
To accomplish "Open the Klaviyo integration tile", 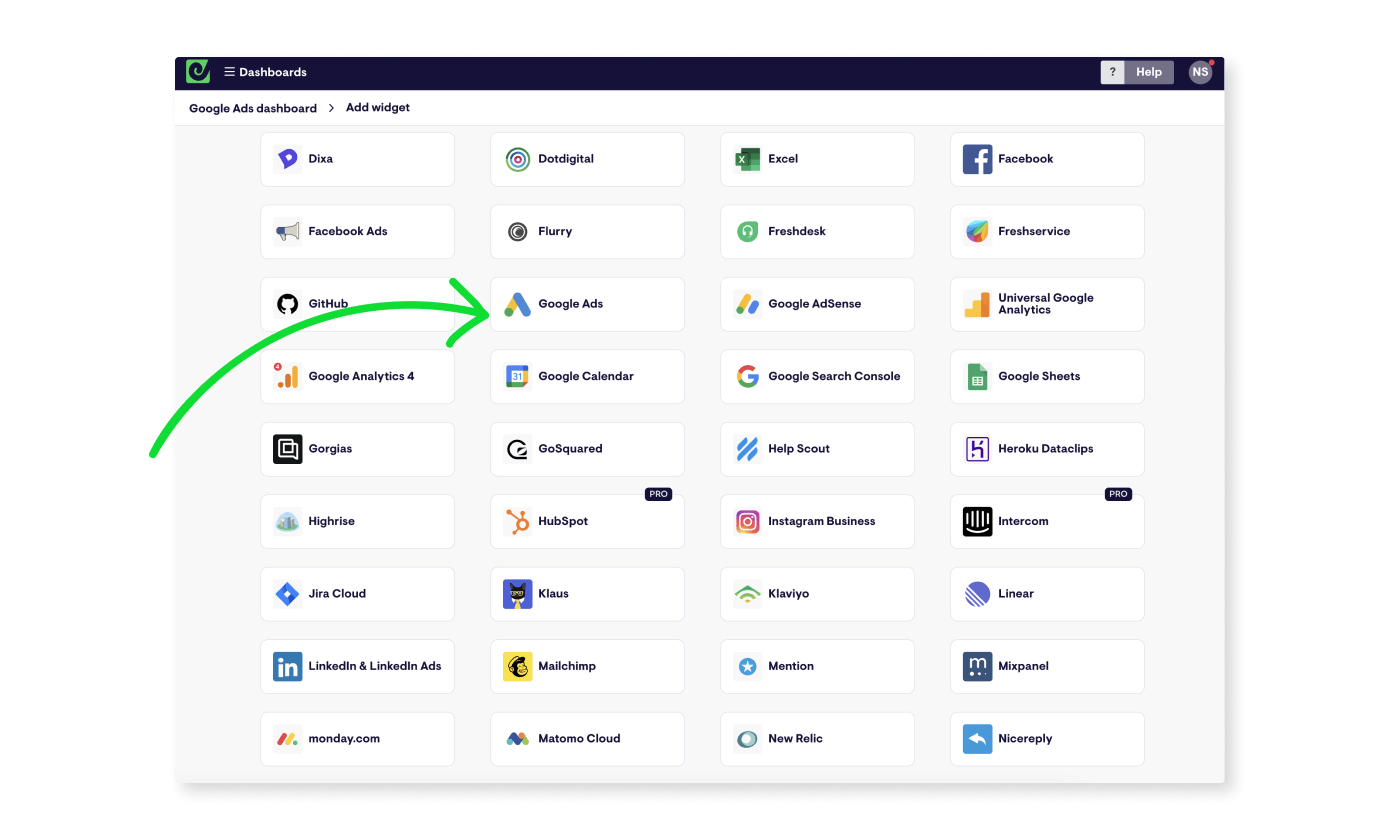I will (817, 593).
